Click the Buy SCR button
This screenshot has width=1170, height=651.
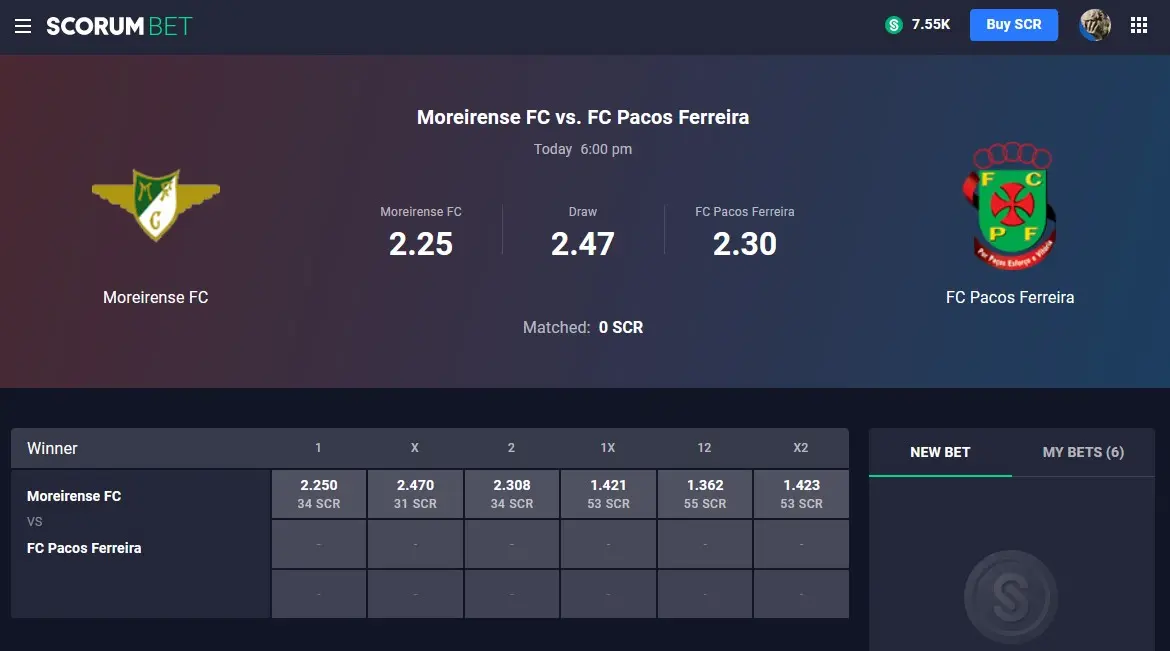[x=1013, y=25]
